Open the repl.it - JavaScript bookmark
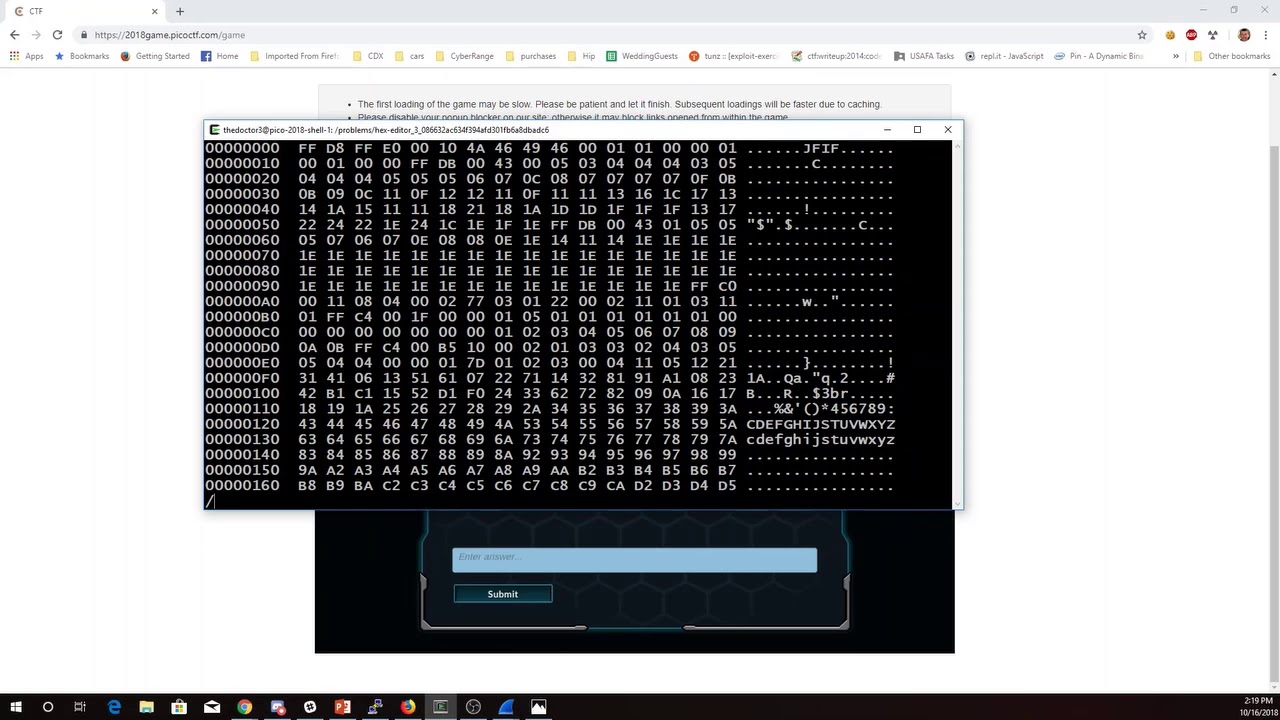The width and height of the screenshot is (1280, 720). pyautogui.click(x=1004, y=56)
